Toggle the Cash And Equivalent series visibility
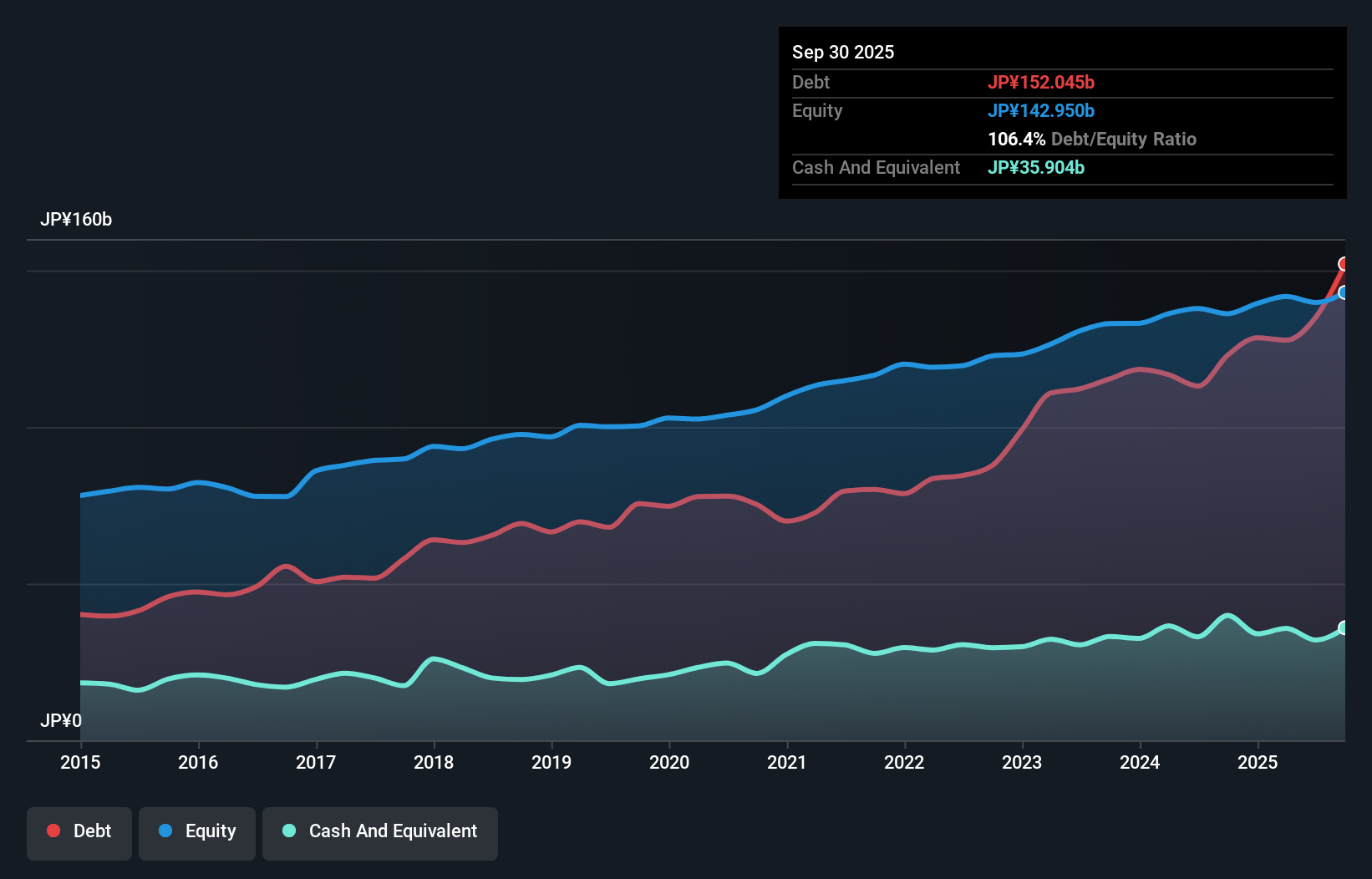Image resolution: width=1372 pixels, height=879 pixels. tap(380, 831)
